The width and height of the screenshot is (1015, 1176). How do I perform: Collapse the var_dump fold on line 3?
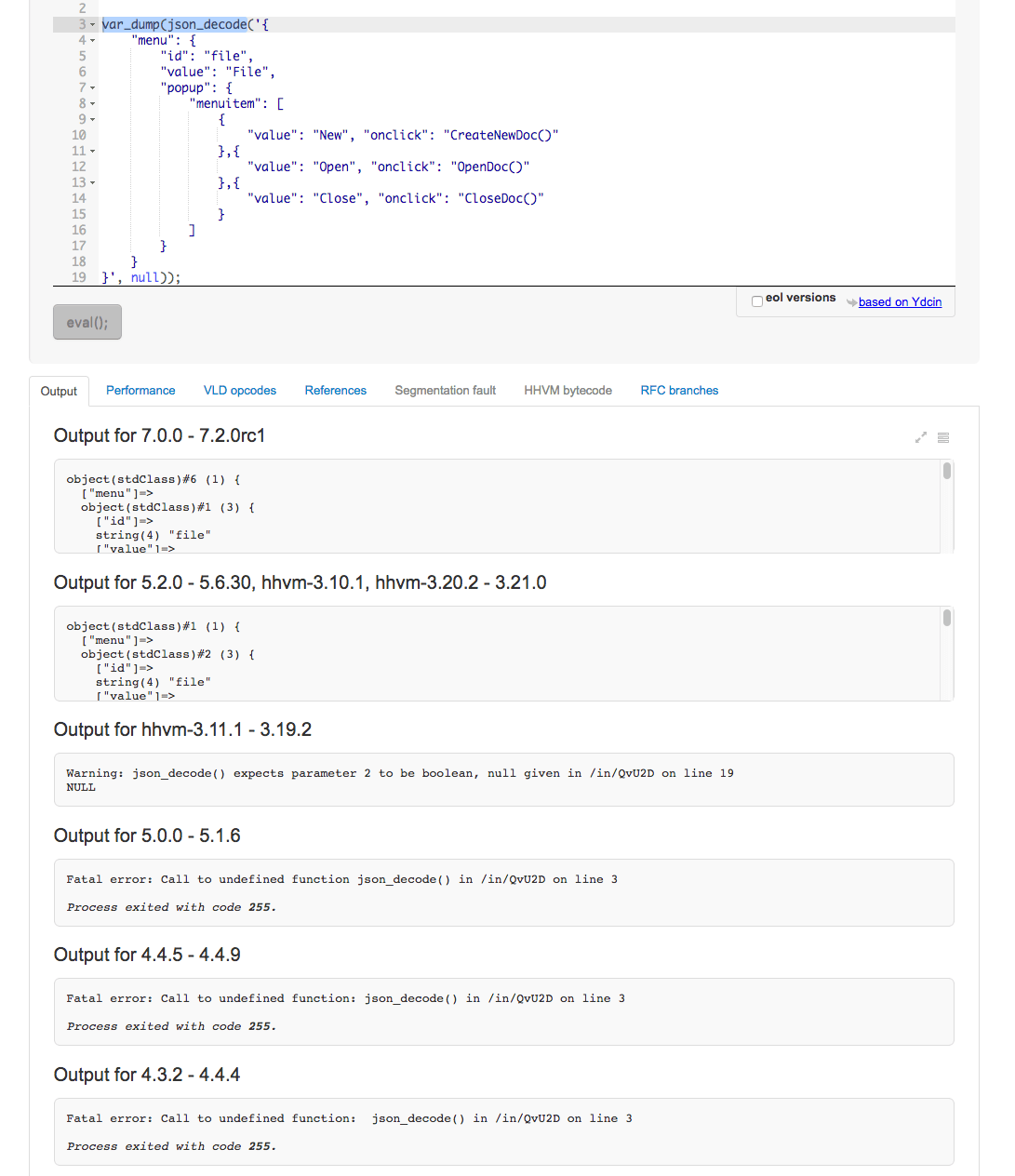[x=92, y=24]
